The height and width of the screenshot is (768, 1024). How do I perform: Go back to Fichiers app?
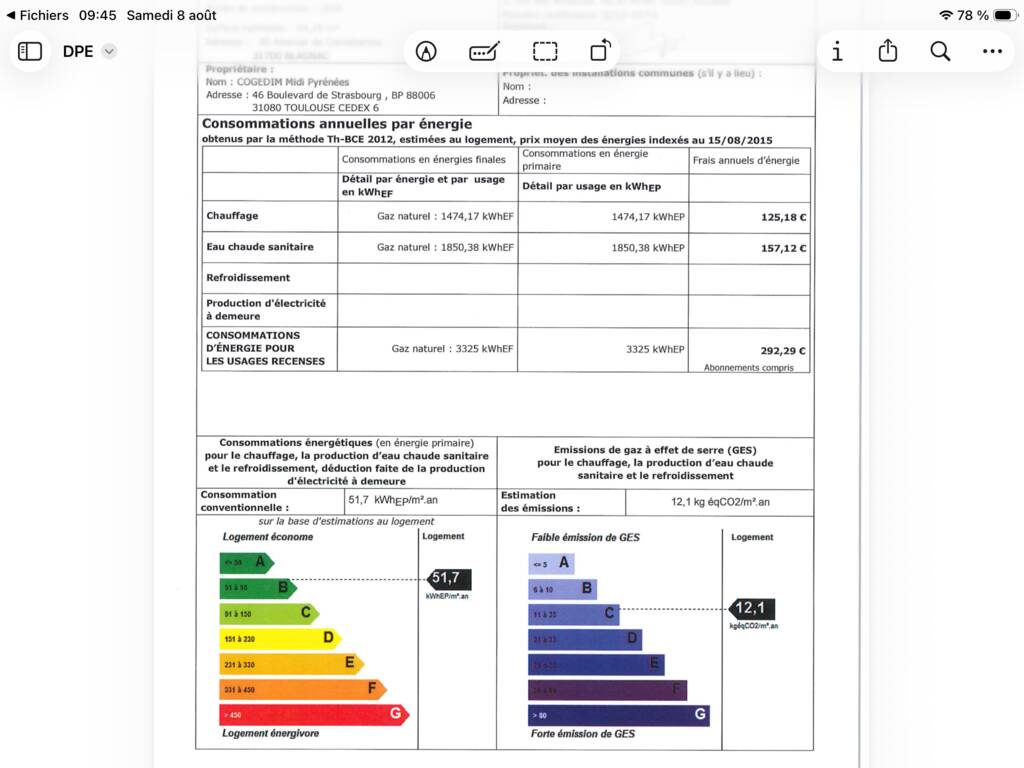(38, 15)
